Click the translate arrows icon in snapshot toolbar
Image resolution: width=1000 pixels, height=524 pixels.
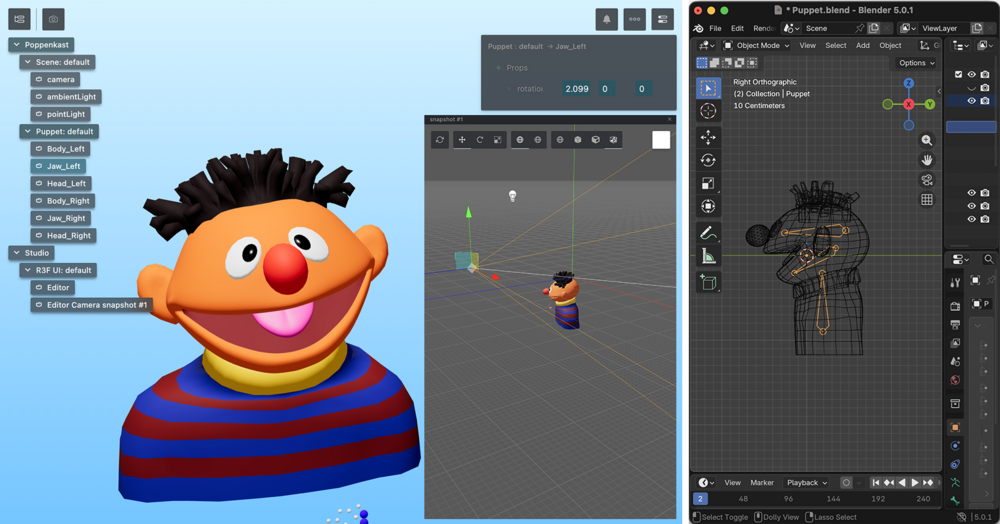(461, 140)
